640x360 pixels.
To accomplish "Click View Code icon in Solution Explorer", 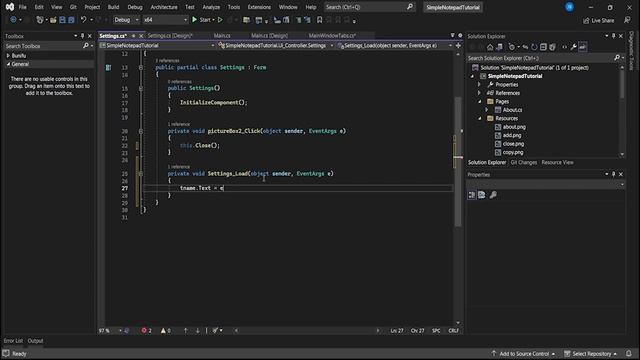I will click(x=564, y=47).
